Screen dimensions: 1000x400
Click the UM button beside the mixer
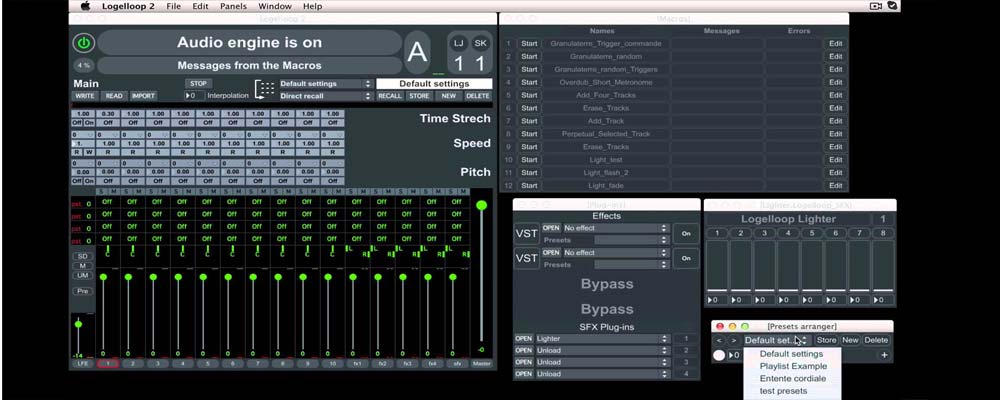(x=82, y=275)
